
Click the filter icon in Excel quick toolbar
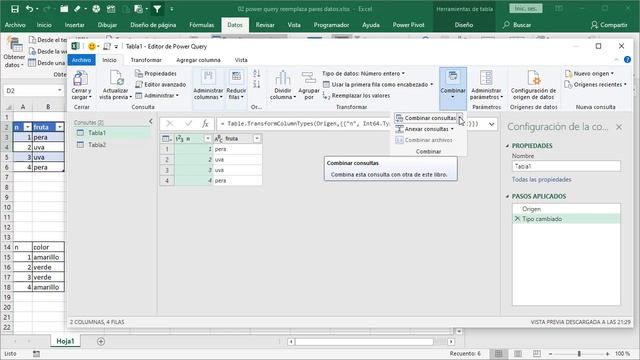(x=157, y=9)
